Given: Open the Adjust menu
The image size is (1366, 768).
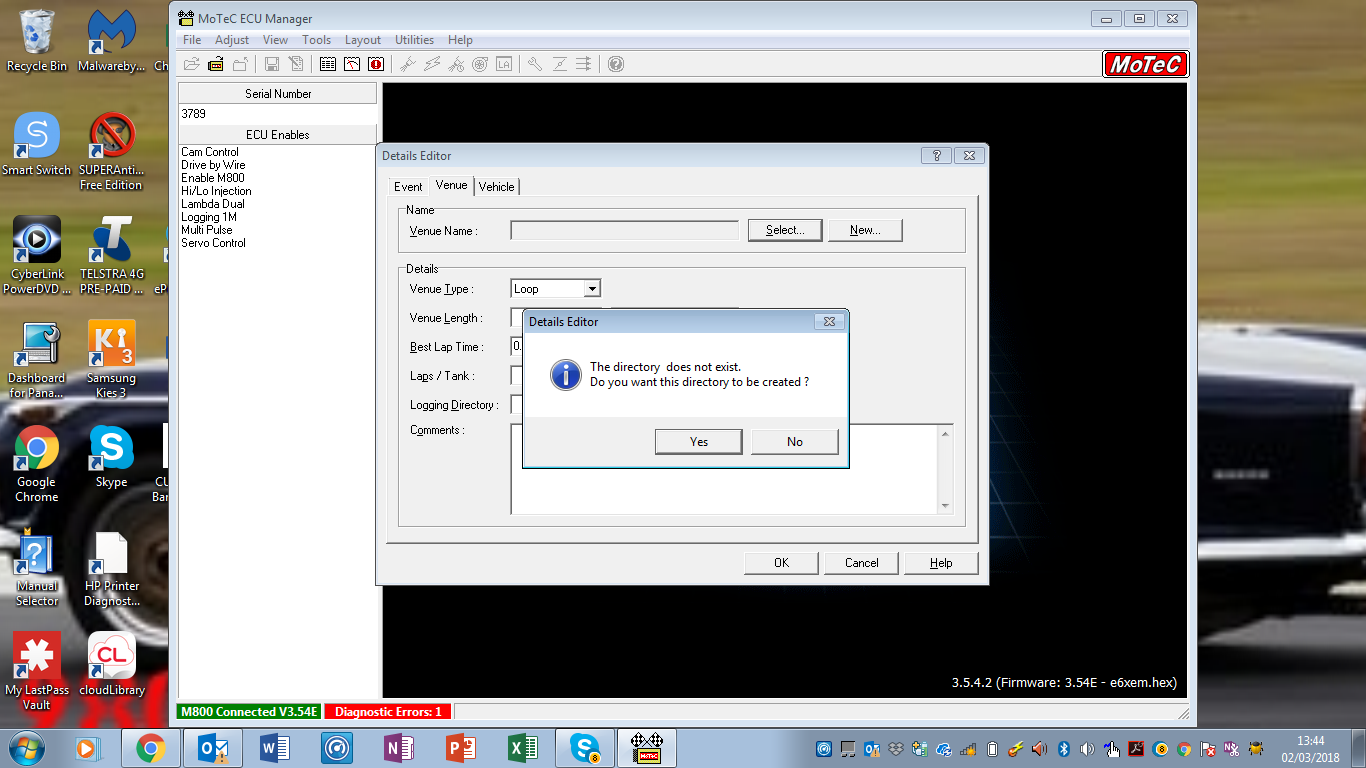Looking at the screenshot, I should pos(232,40).
